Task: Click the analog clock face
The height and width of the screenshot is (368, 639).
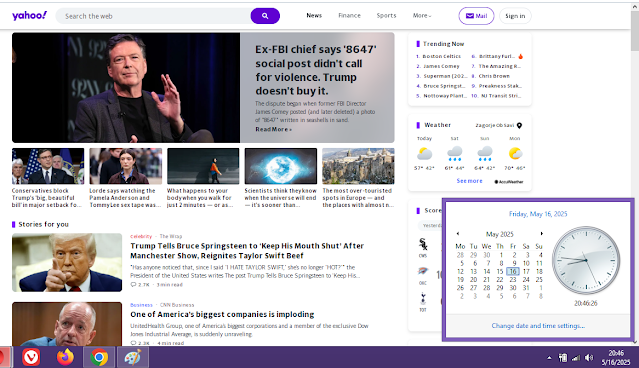Action: tap(586, 260)
